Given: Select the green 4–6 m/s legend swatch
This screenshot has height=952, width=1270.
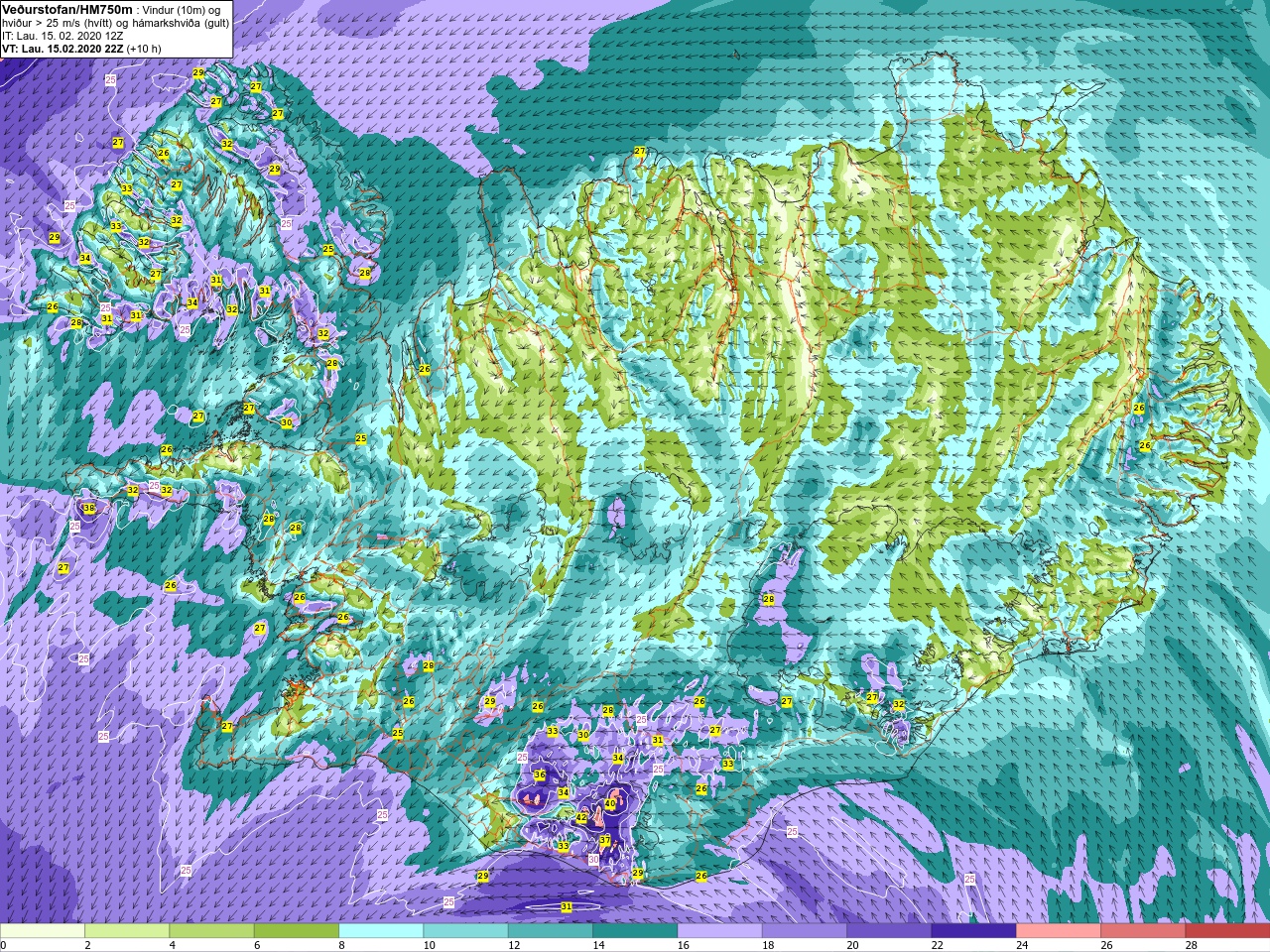Looking at the screenshot, I should click(211, 931).
